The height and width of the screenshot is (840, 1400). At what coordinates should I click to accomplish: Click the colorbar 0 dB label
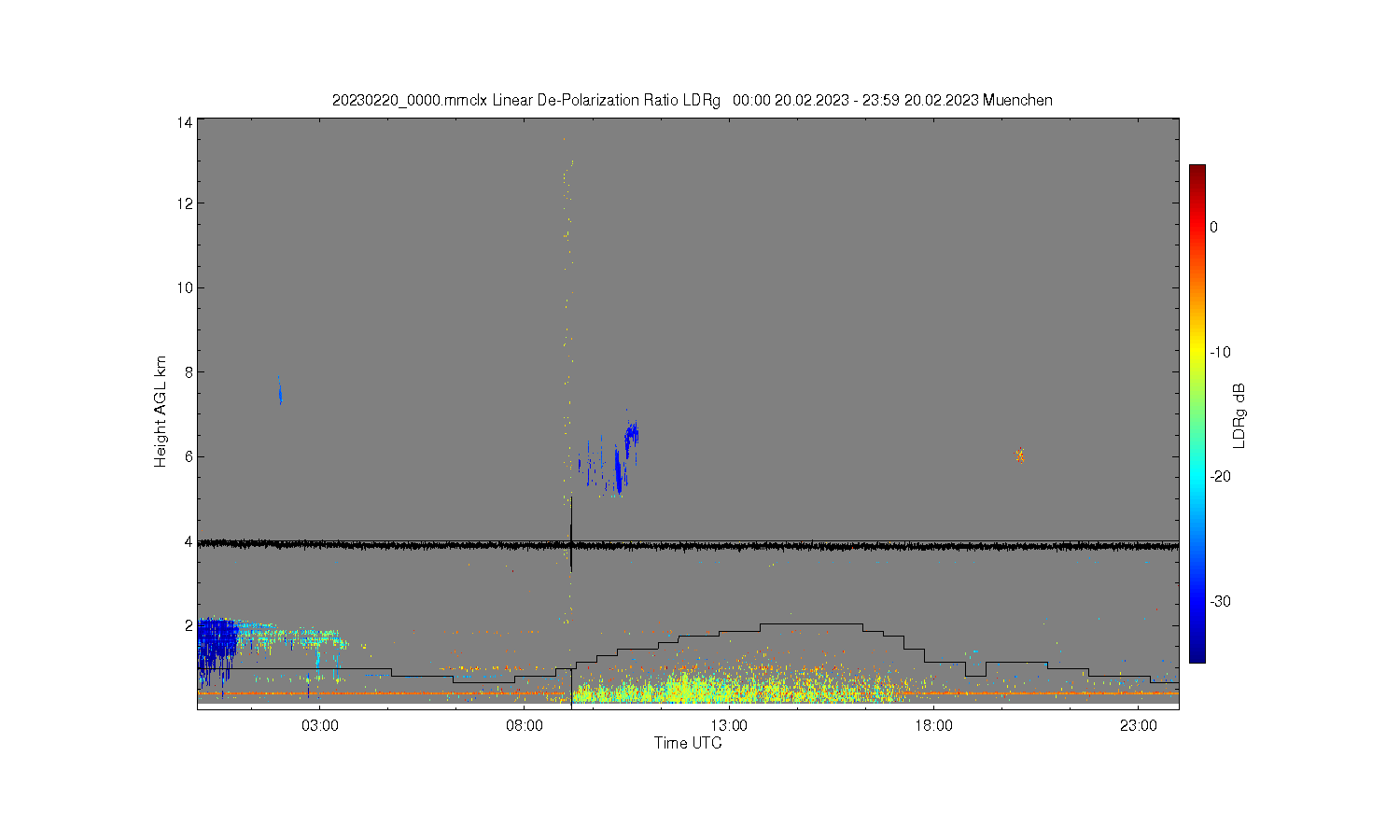[x=1213, y=227]
